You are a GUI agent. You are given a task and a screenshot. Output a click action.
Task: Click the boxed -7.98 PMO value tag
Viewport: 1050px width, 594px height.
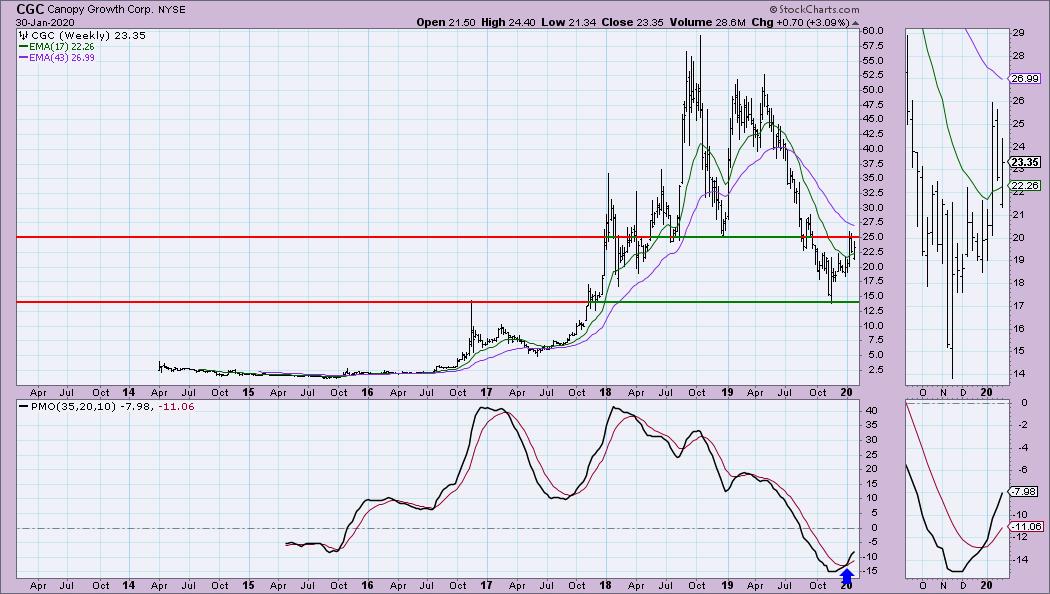point(1025,492)
